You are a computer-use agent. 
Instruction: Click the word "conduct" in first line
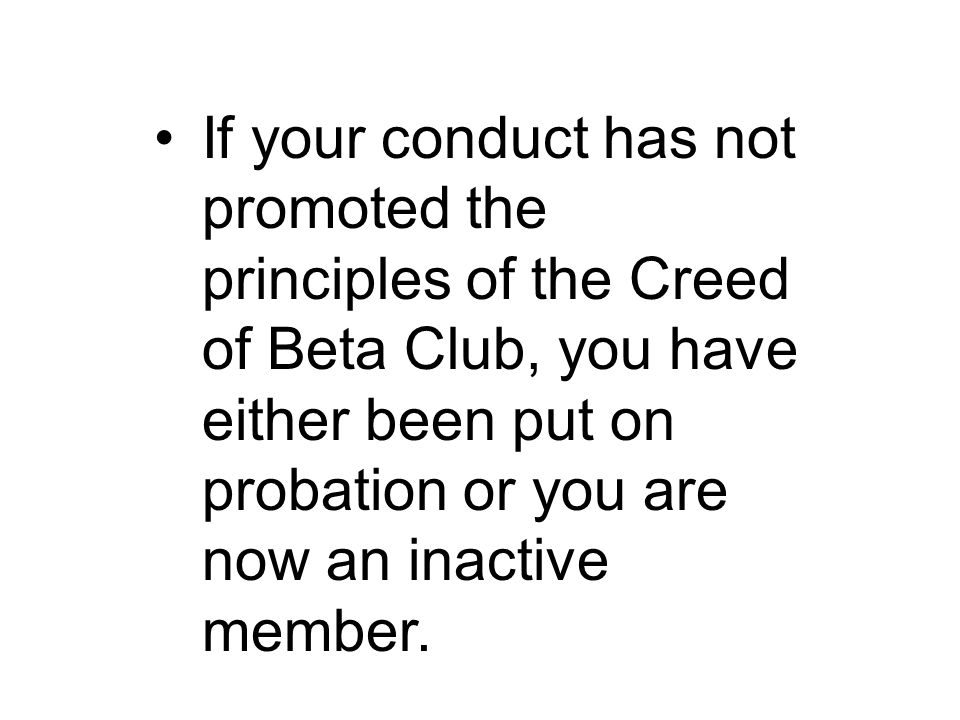(485, 137)
